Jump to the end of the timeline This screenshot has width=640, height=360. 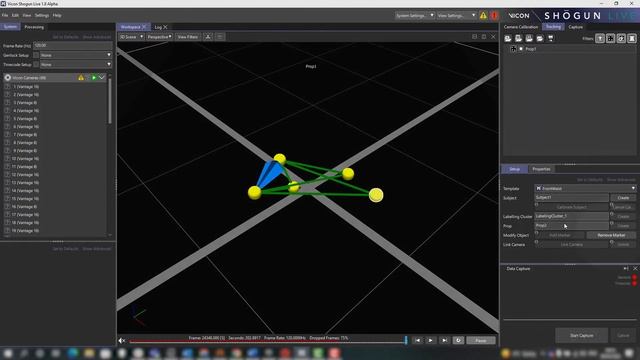pos(444,340)
